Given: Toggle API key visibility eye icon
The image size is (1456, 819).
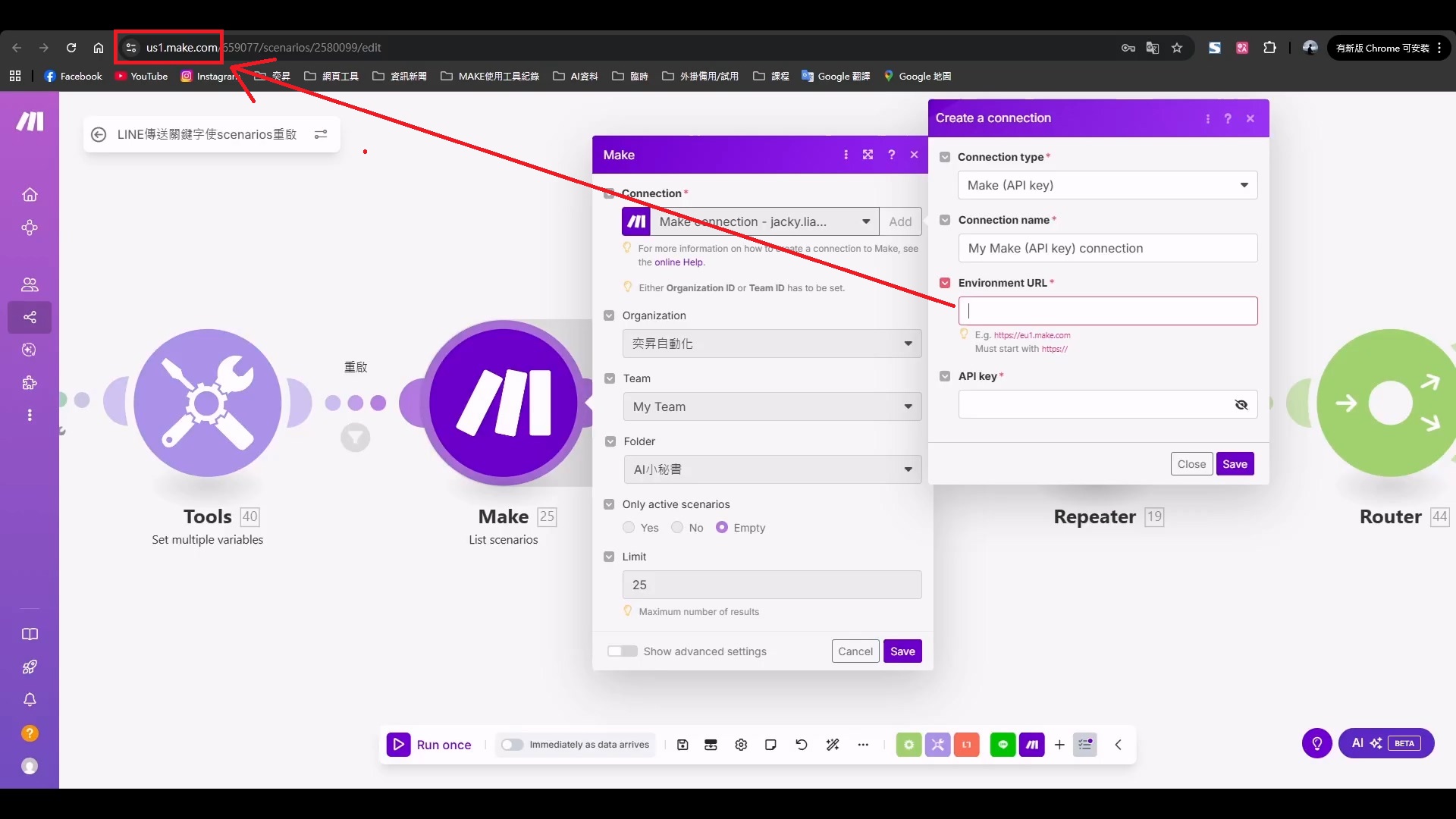Looking at the screenshot, I should click(1241, 405).
